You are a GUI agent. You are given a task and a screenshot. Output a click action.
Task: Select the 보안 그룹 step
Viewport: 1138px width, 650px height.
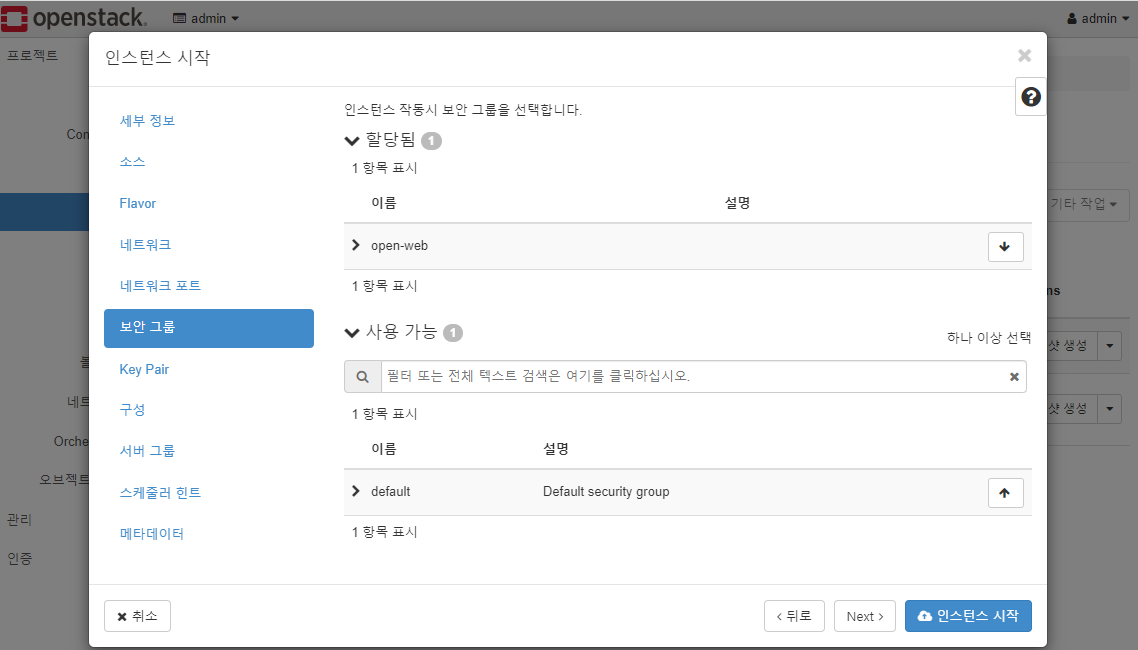[209, 328]
